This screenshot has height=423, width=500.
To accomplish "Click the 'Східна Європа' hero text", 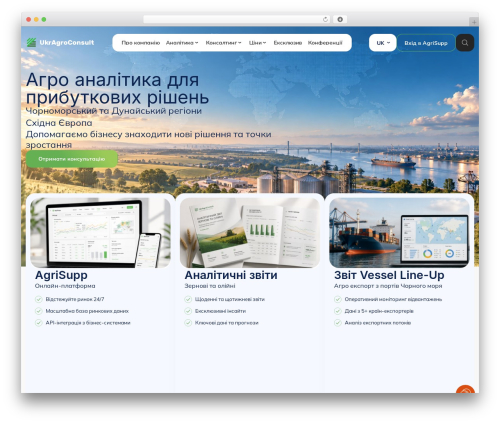I will pos(59,123).
